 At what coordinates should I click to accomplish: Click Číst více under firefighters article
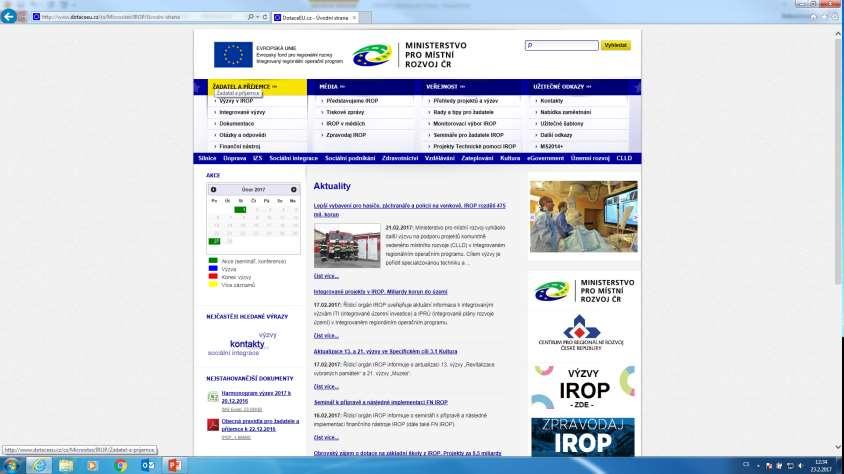(326, 276)
